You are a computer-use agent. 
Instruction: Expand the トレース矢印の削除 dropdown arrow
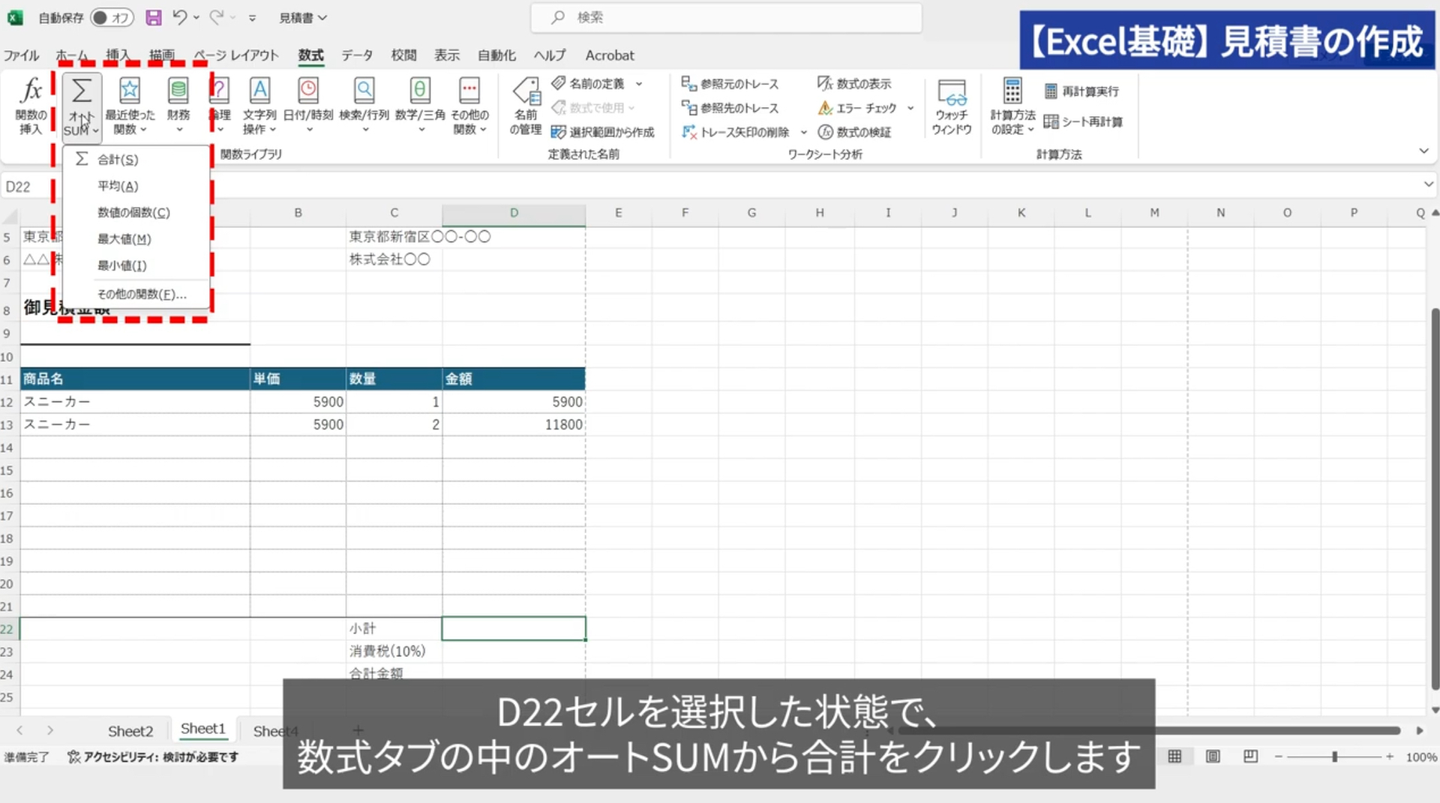click(803, 132)
